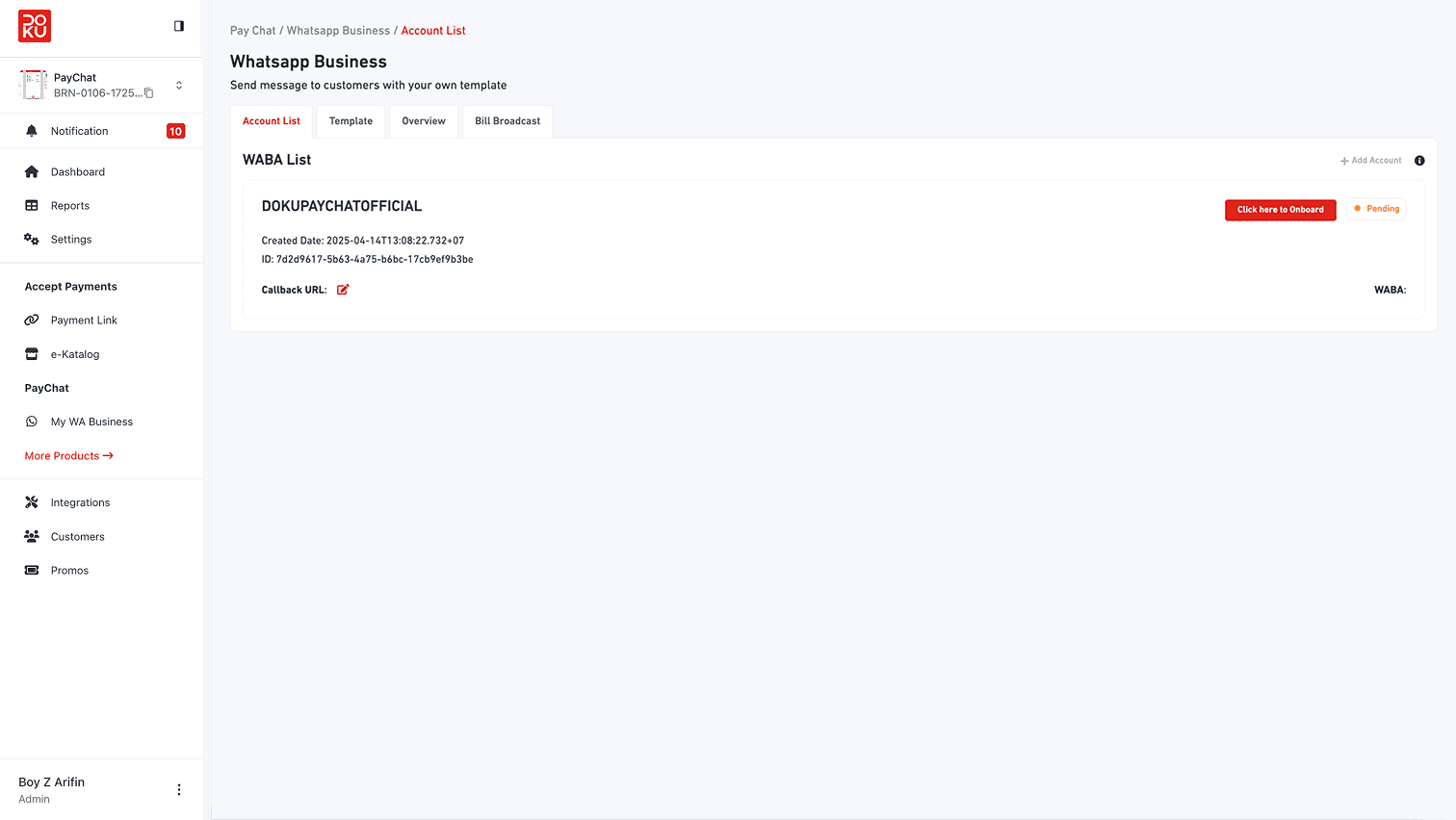Copy the BRN business ID
Viewport: 1456px width, 820px height.
[149, 93]
